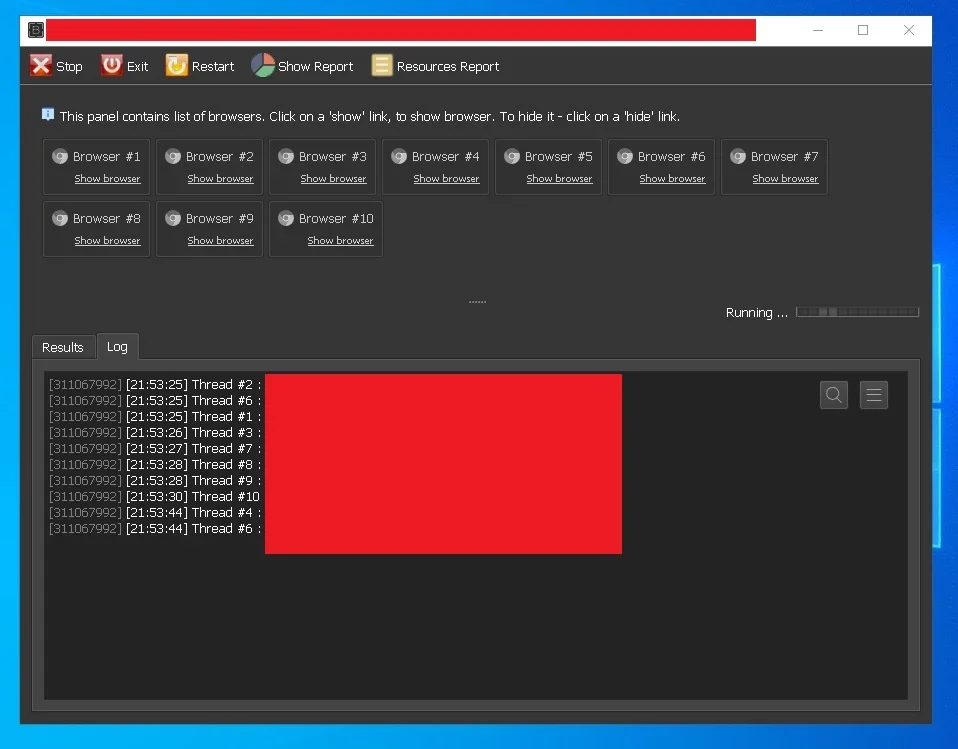Show browser for Browser #10
Screen dimensions: 958x749
[x=340, y=241]
